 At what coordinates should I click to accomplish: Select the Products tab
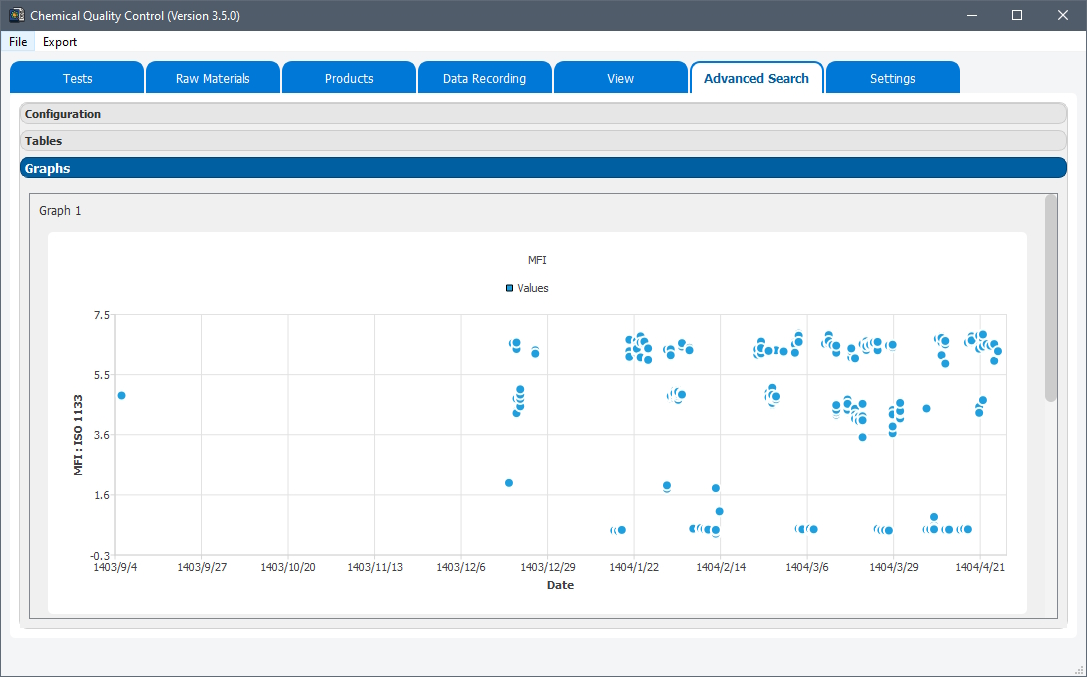tap(348, 77)
